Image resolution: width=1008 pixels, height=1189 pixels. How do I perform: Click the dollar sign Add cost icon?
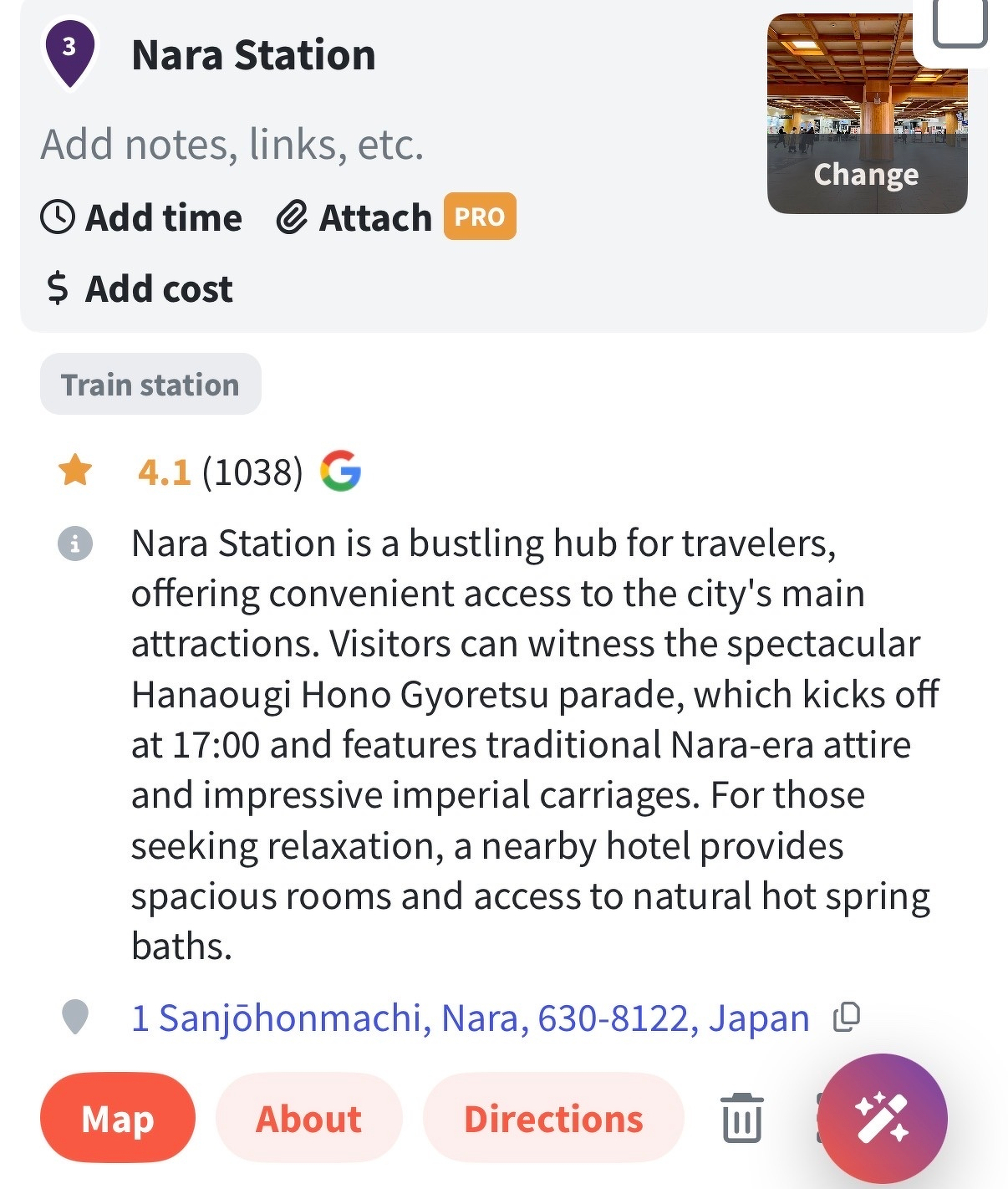point(57,288)
